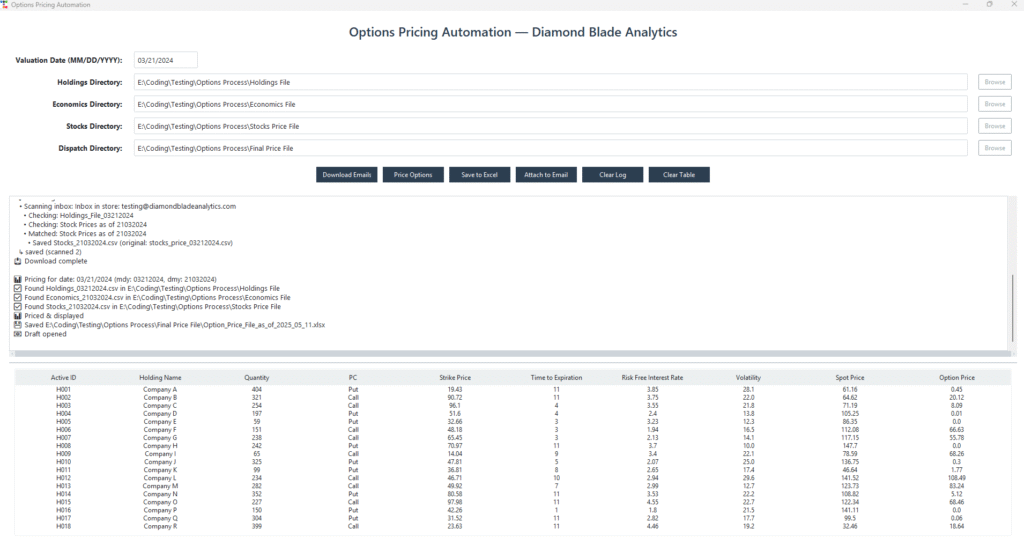Click the check icon beside Found Stocks line
Image resolution: width=1024 pixels, height=551 pixels.
[x=18, y=307]
